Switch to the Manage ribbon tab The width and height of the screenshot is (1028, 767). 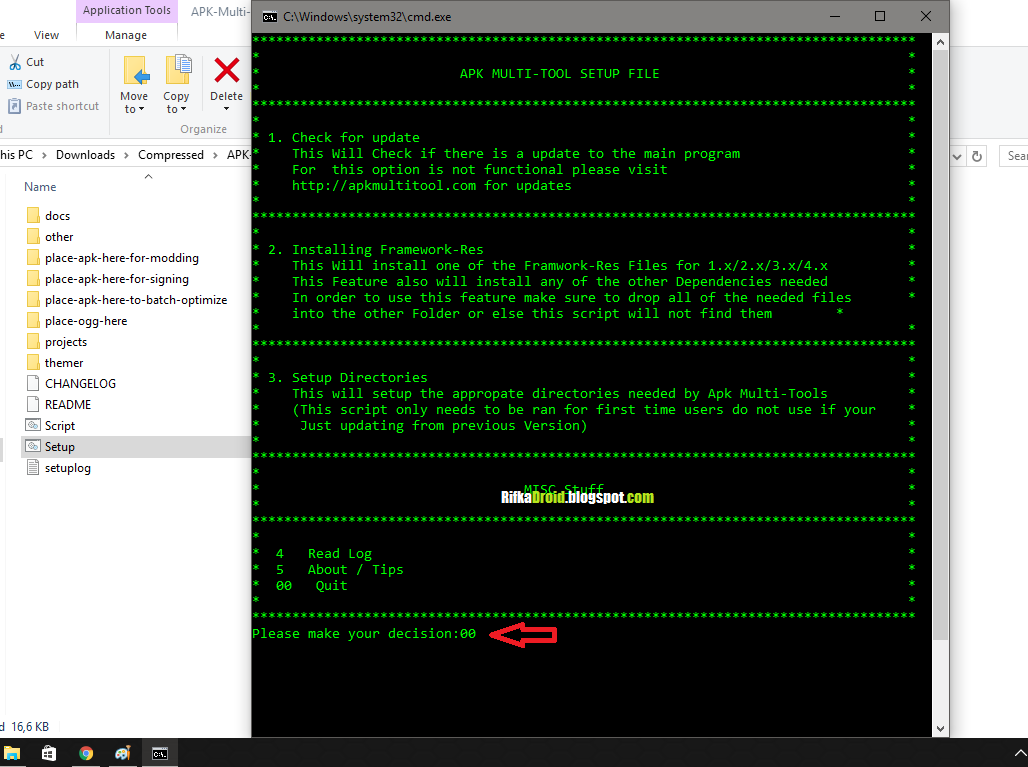point(126,35)
